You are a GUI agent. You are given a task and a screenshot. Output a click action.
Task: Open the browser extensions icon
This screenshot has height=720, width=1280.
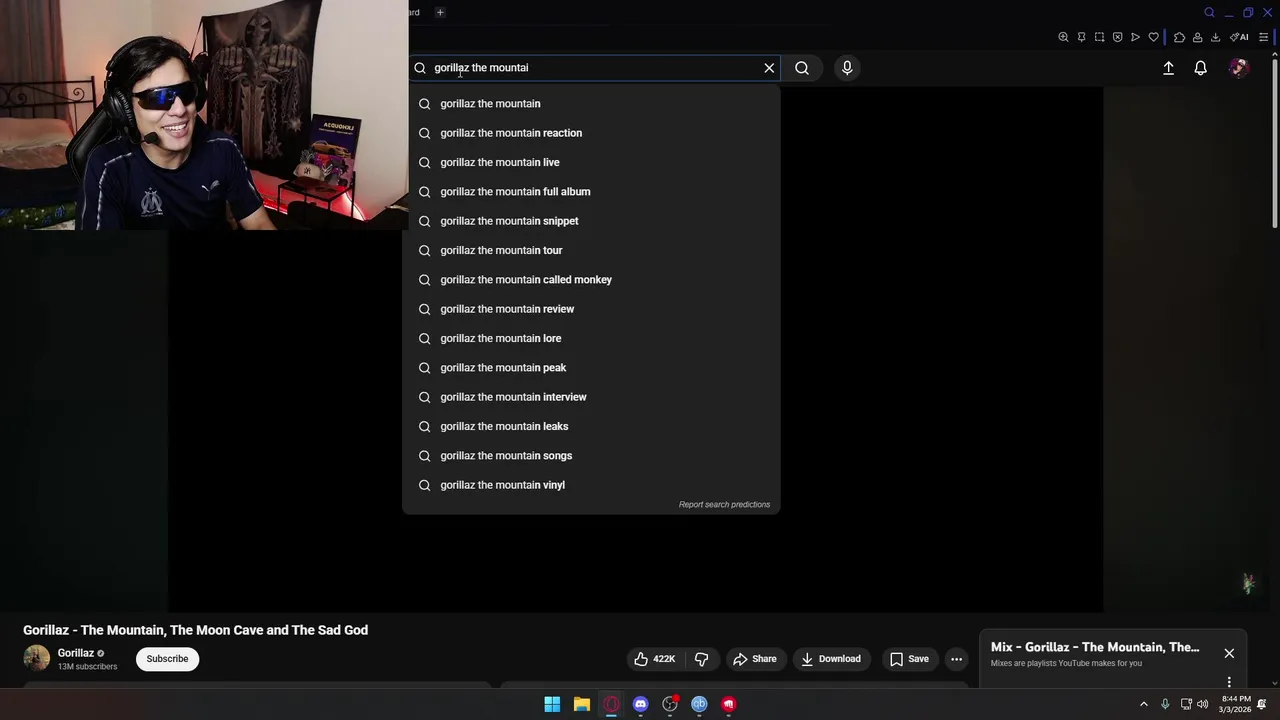1179,37
